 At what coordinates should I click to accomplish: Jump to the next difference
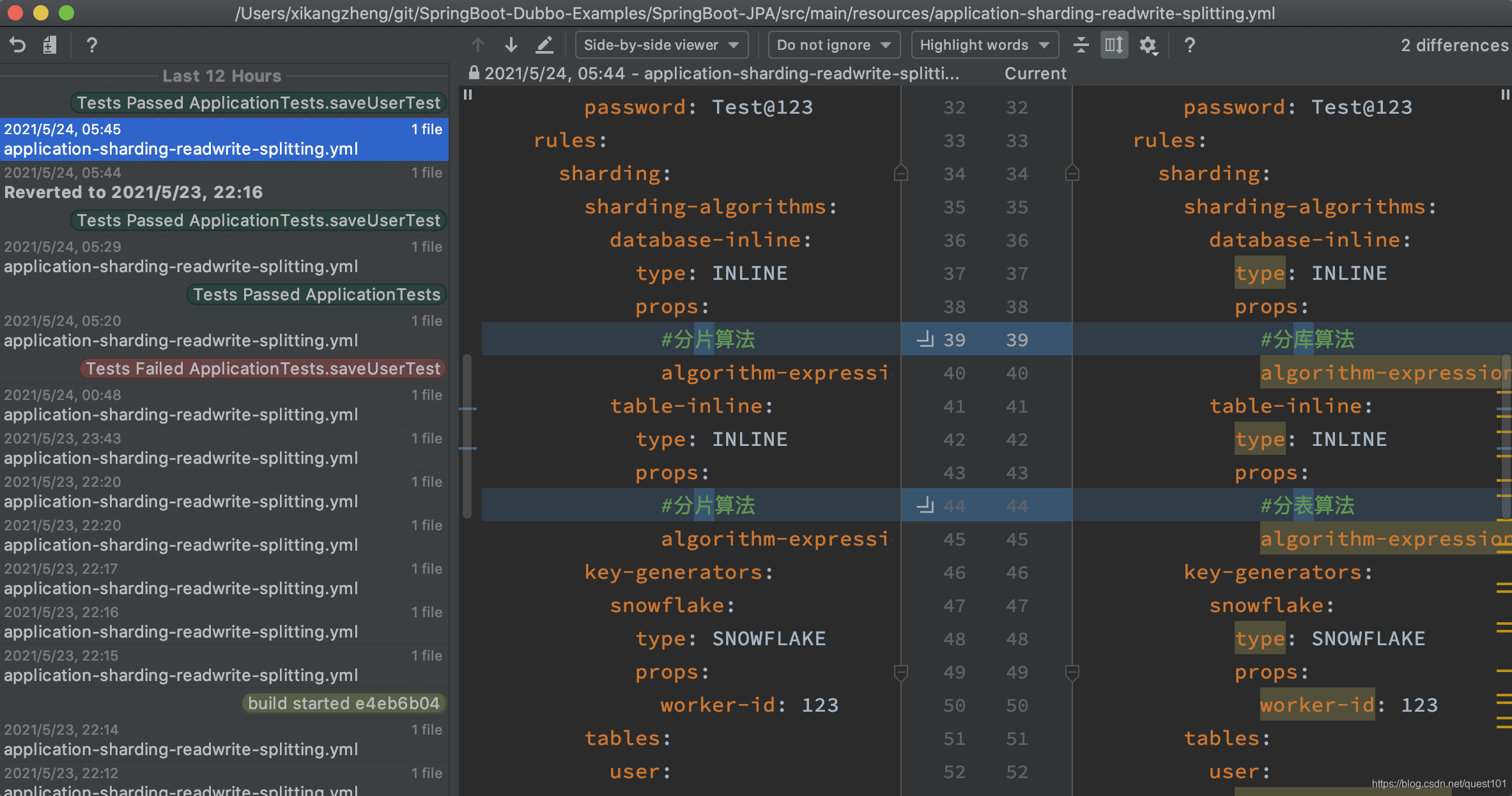(511, 45)
